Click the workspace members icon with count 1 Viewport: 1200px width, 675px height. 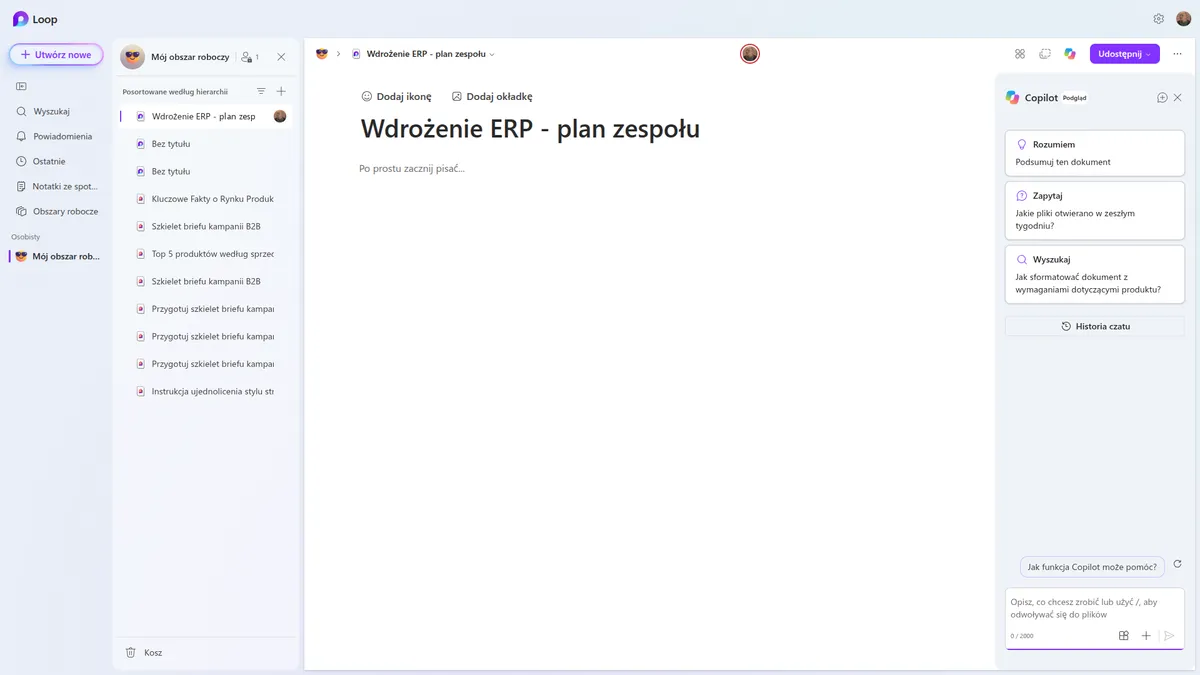click(250, 57)
